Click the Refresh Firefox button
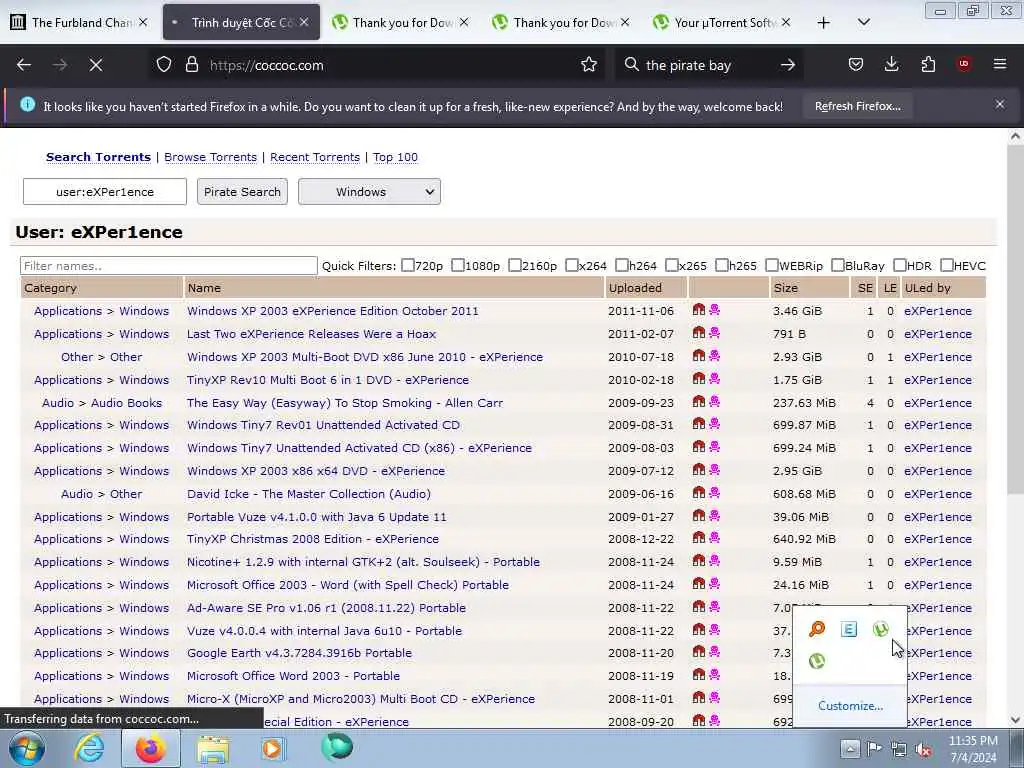Screen dimensions: 1024x768 click(857, 106)
